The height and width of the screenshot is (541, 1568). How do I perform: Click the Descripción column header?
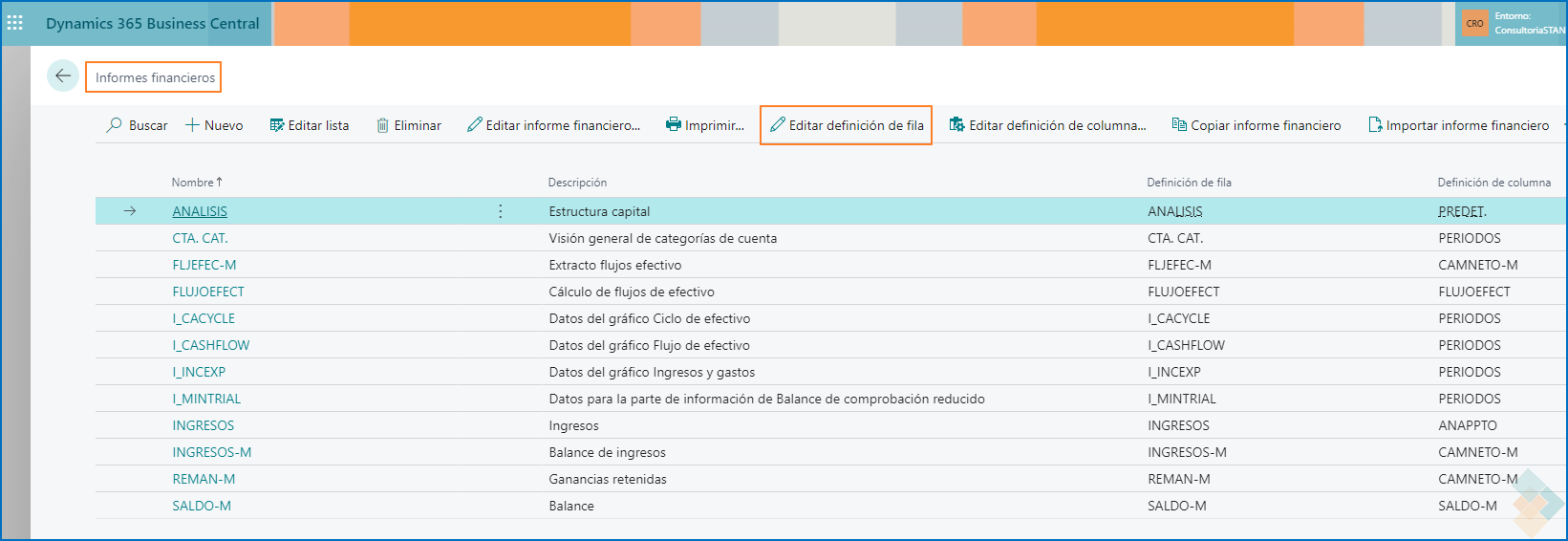(x=577, y=182)
